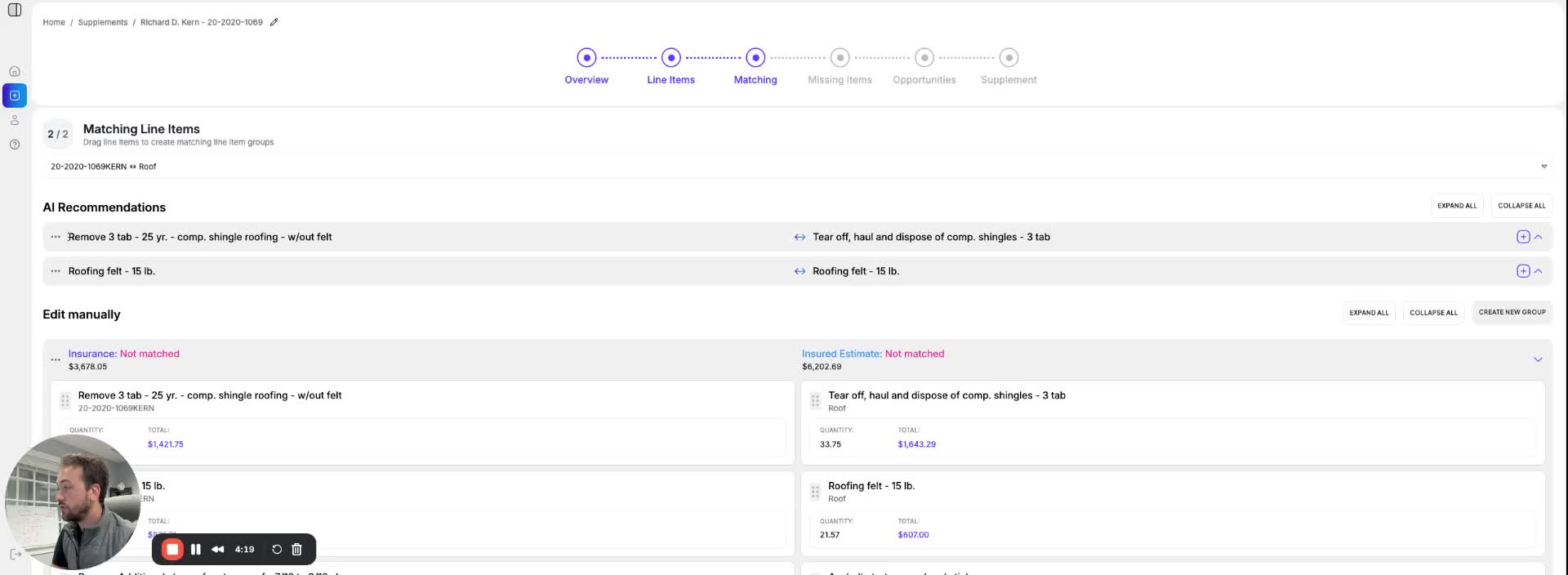Click the 'Insurance: Not matched' header label
Image resolution: width=1568 pixels, height=575 pixels.
click(123, 354)
